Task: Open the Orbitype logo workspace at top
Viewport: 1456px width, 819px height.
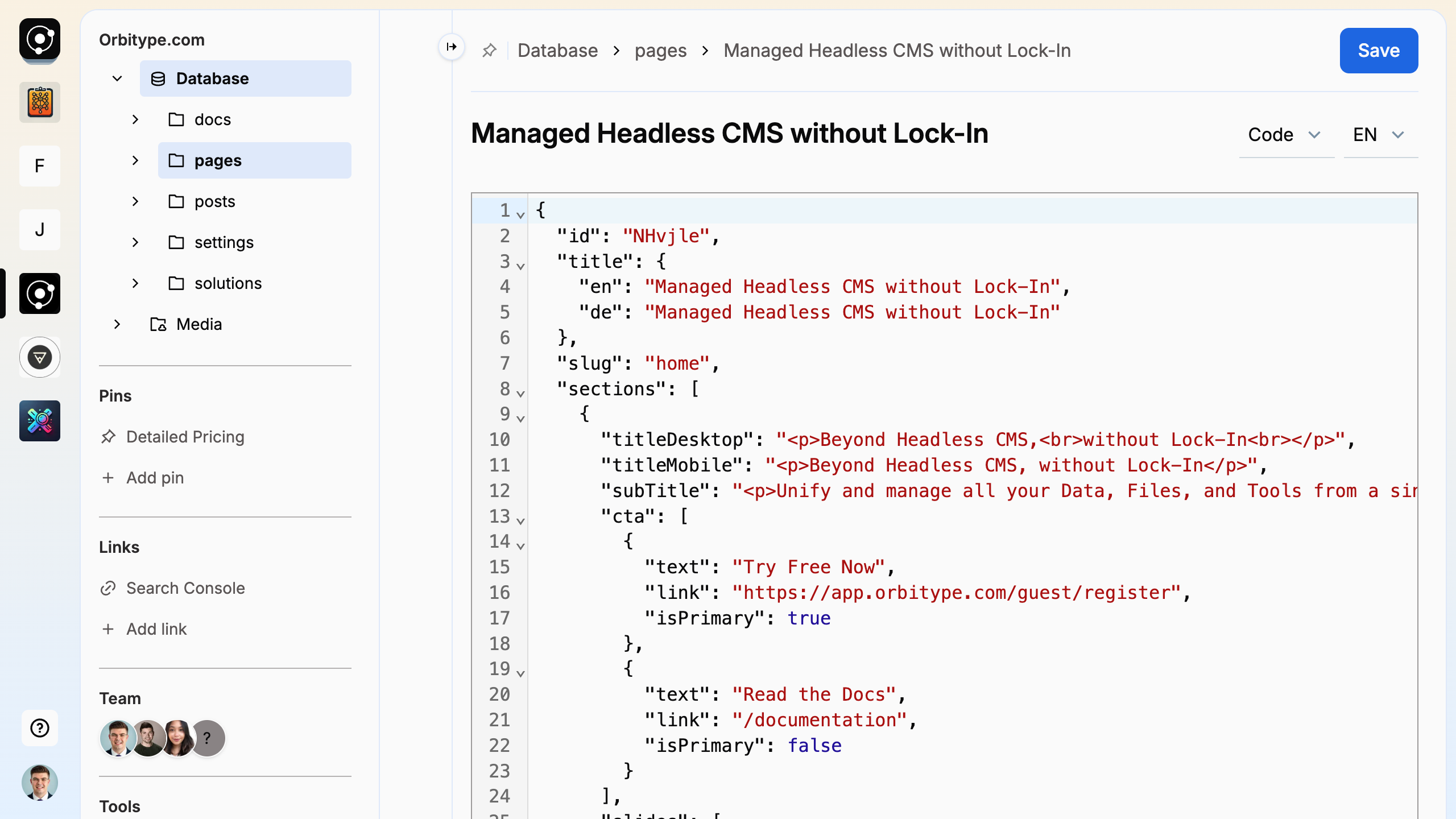Action: click(x=40, y=39)
